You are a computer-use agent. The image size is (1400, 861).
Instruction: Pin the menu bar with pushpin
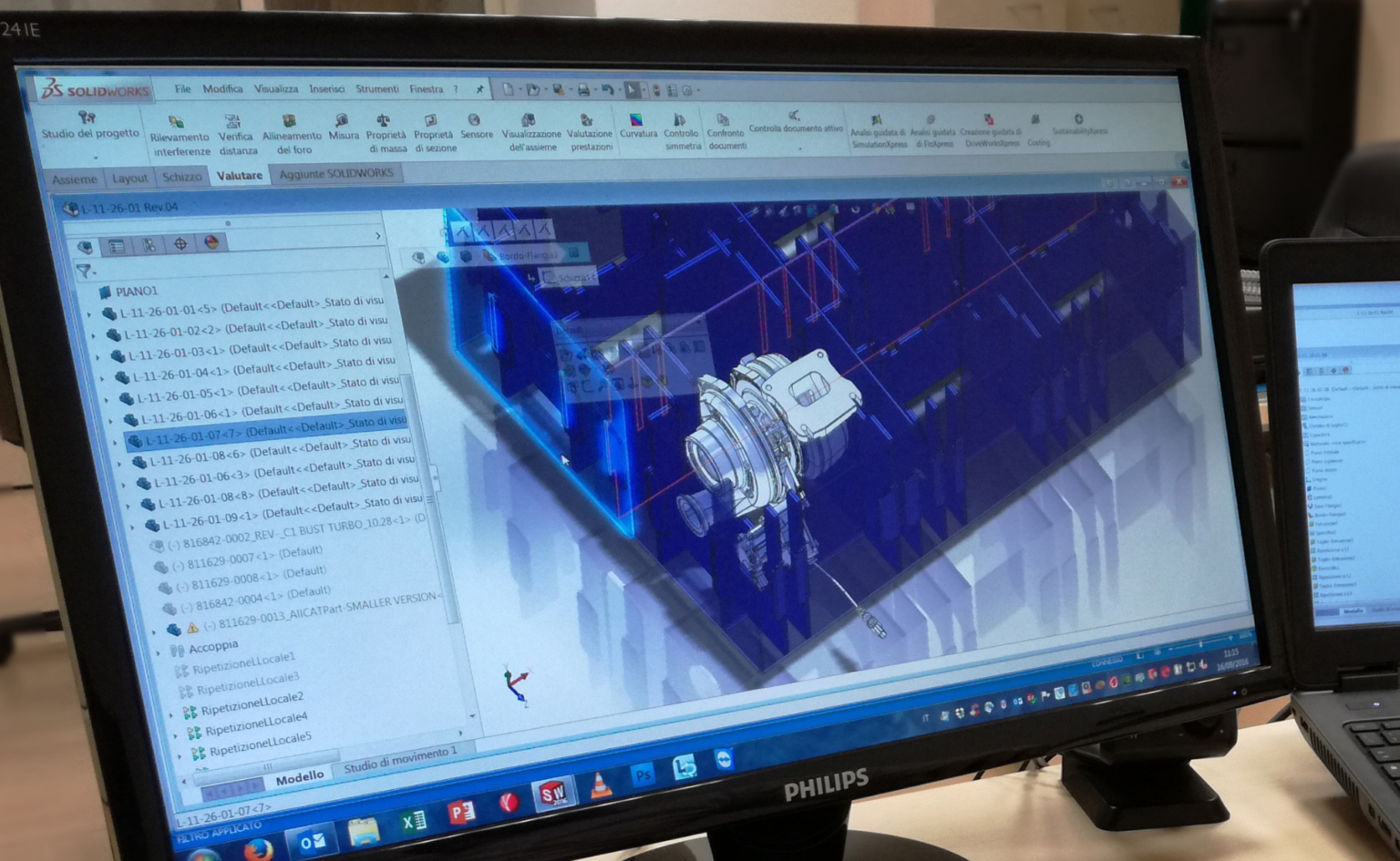click(479, 89)
